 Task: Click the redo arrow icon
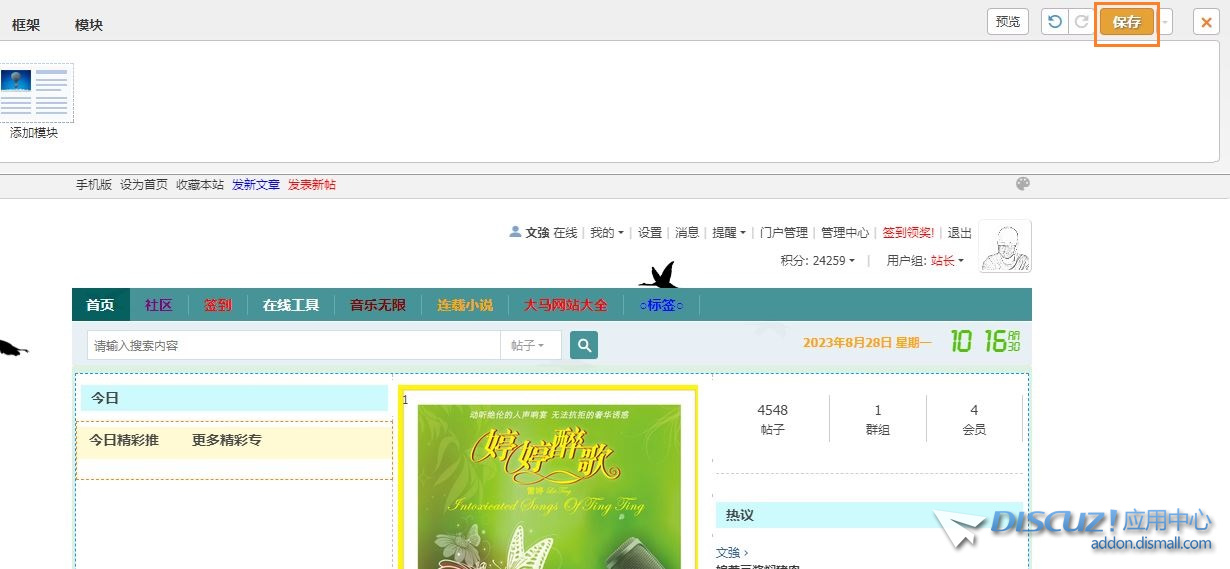(1081, 22)
